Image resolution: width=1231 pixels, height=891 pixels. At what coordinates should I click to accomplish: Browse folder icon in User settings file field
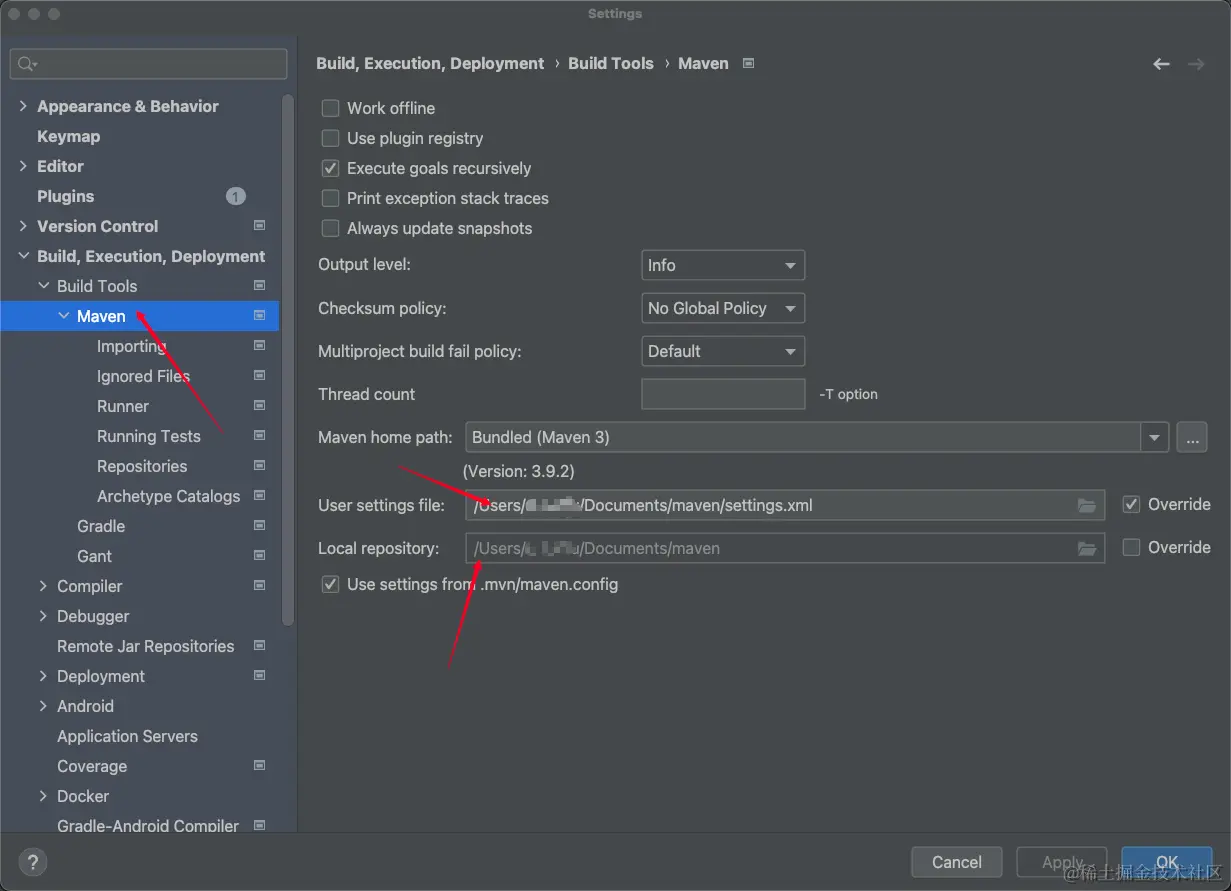coord(1087,505)
